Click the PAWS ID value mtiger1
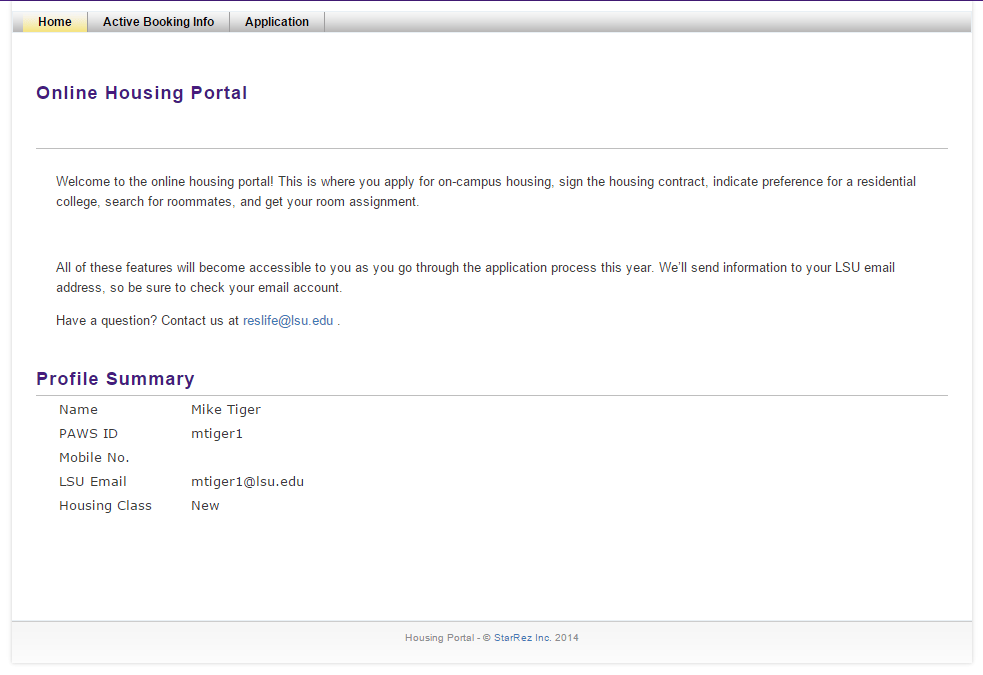983x675 pixels. tap(216, 433)
